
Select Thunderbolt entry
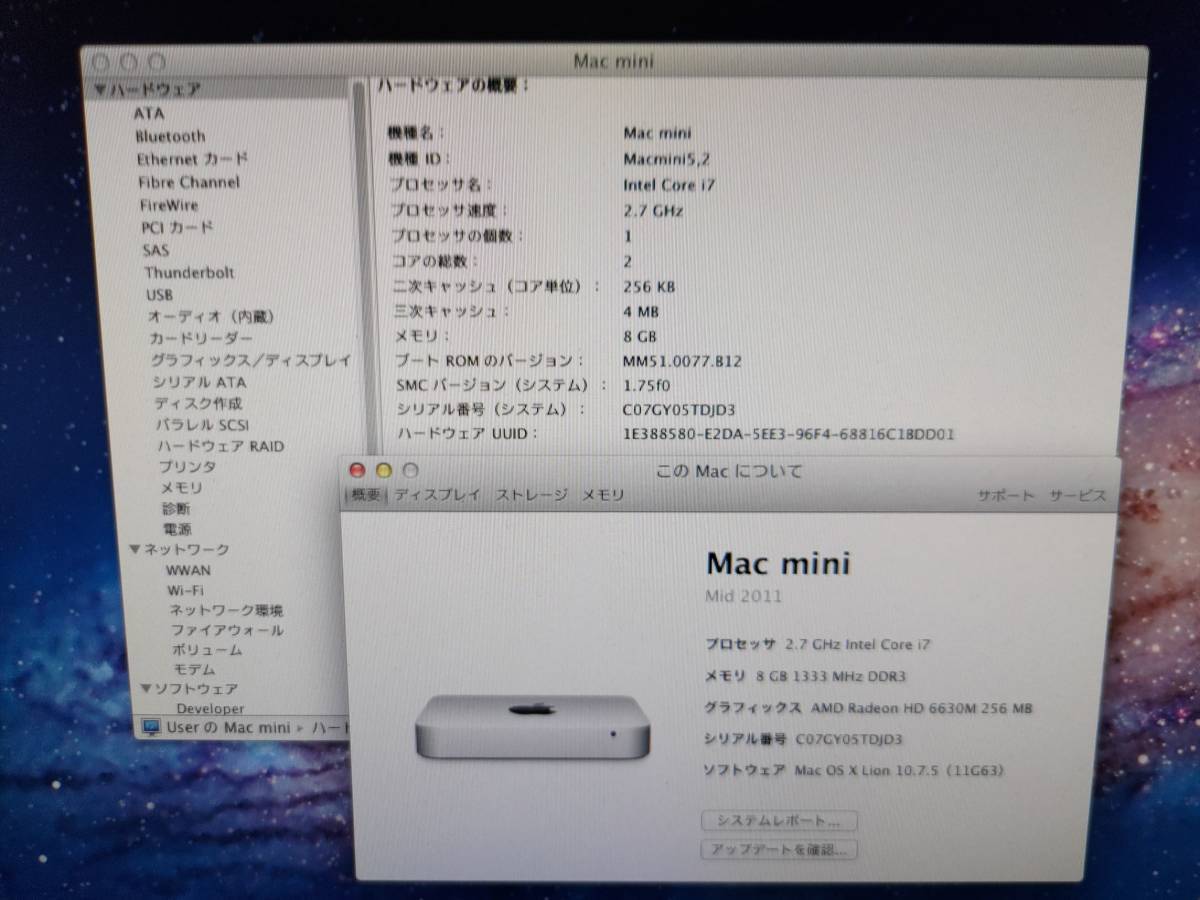(x=190, y=272)
